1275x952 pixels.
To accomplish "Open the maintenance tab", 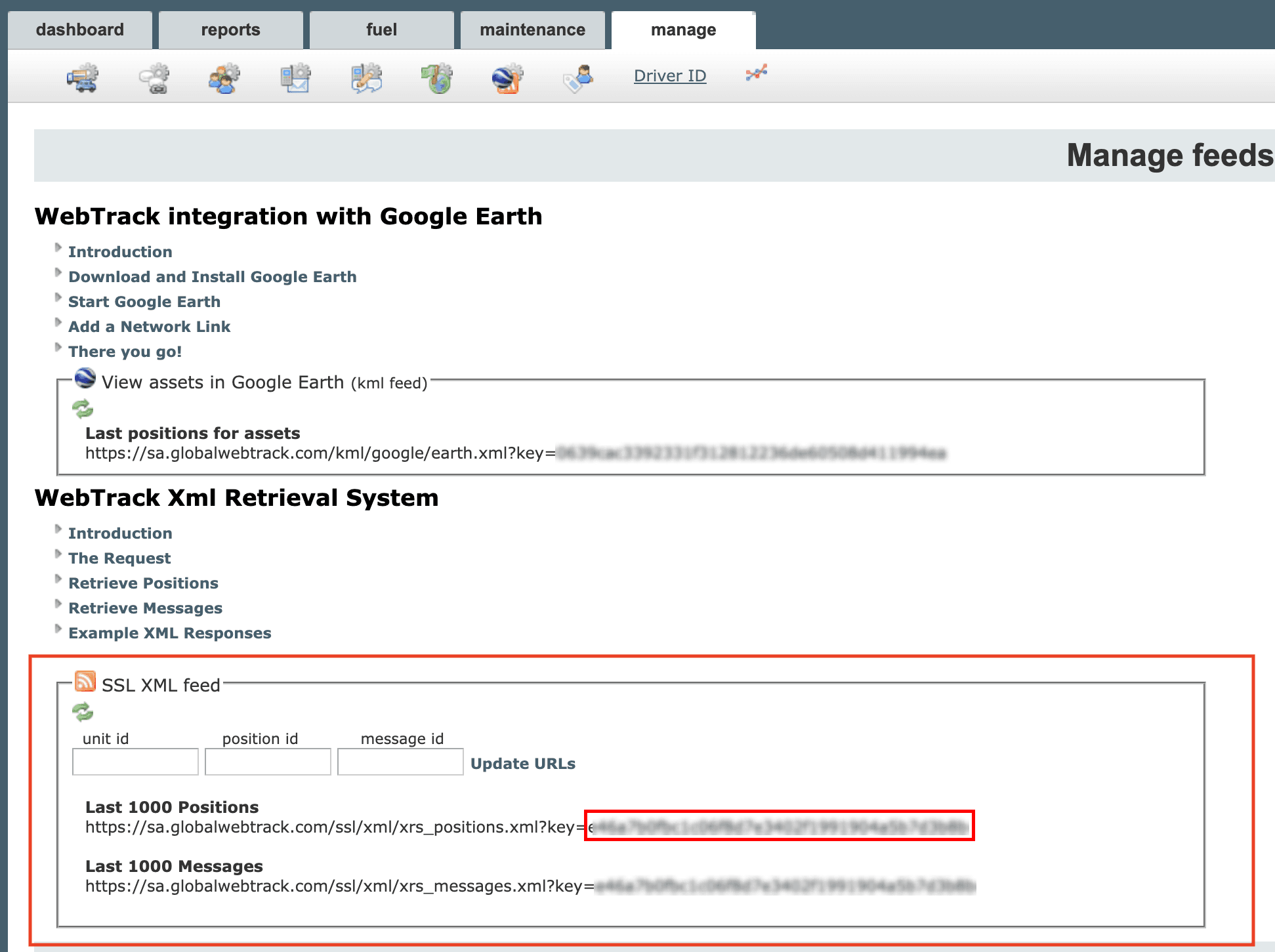I will pos(532,30).
